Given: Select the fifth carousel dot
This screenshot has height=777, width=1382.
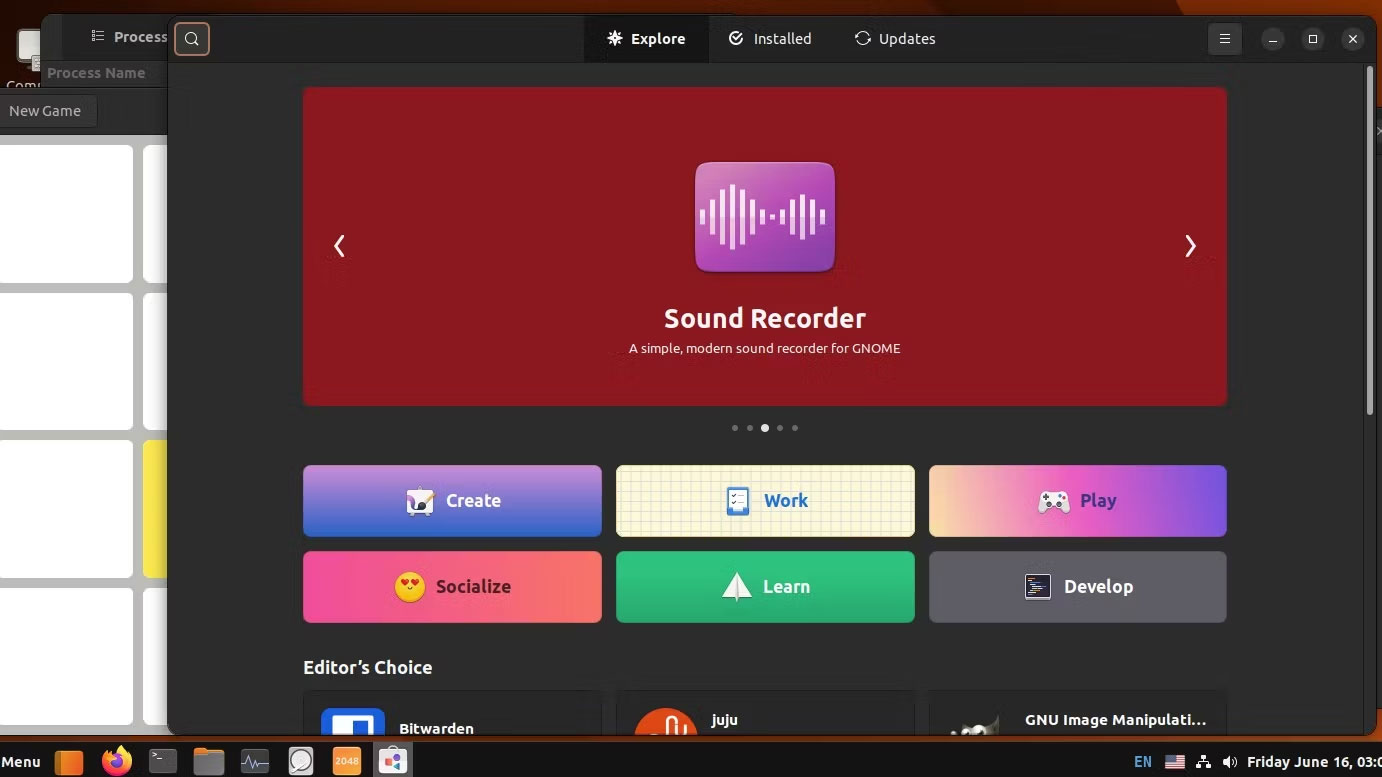Looking at the screenshot, I should click(795, 428).
